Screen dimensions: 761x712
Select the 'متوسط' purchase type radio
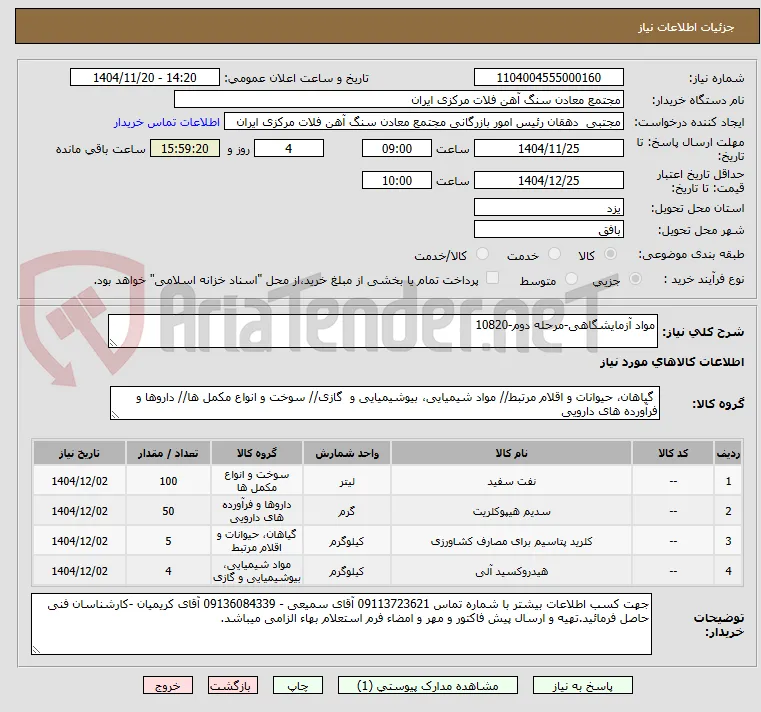point(571,279)
